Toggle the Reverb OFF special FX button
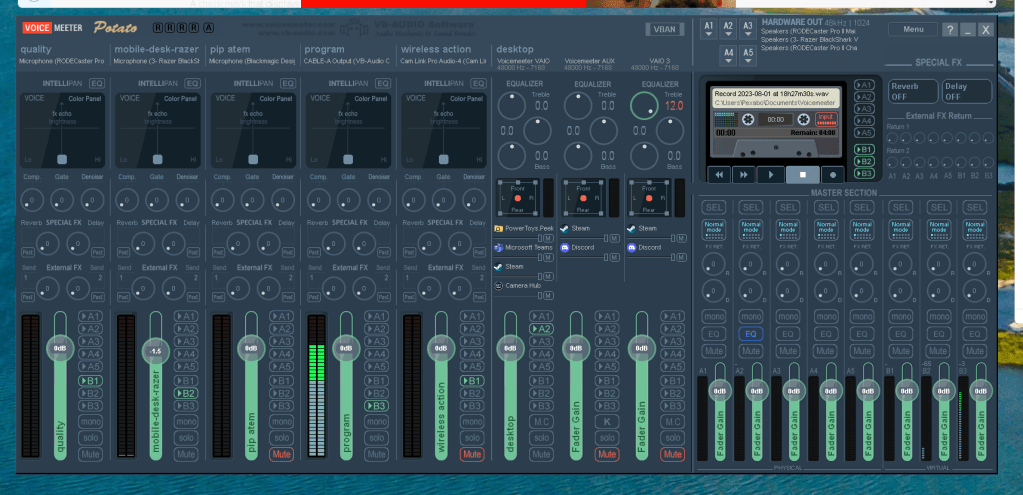Image resolution: width=1023 pixels, height=495 pixels. click(x=913, y=91)
